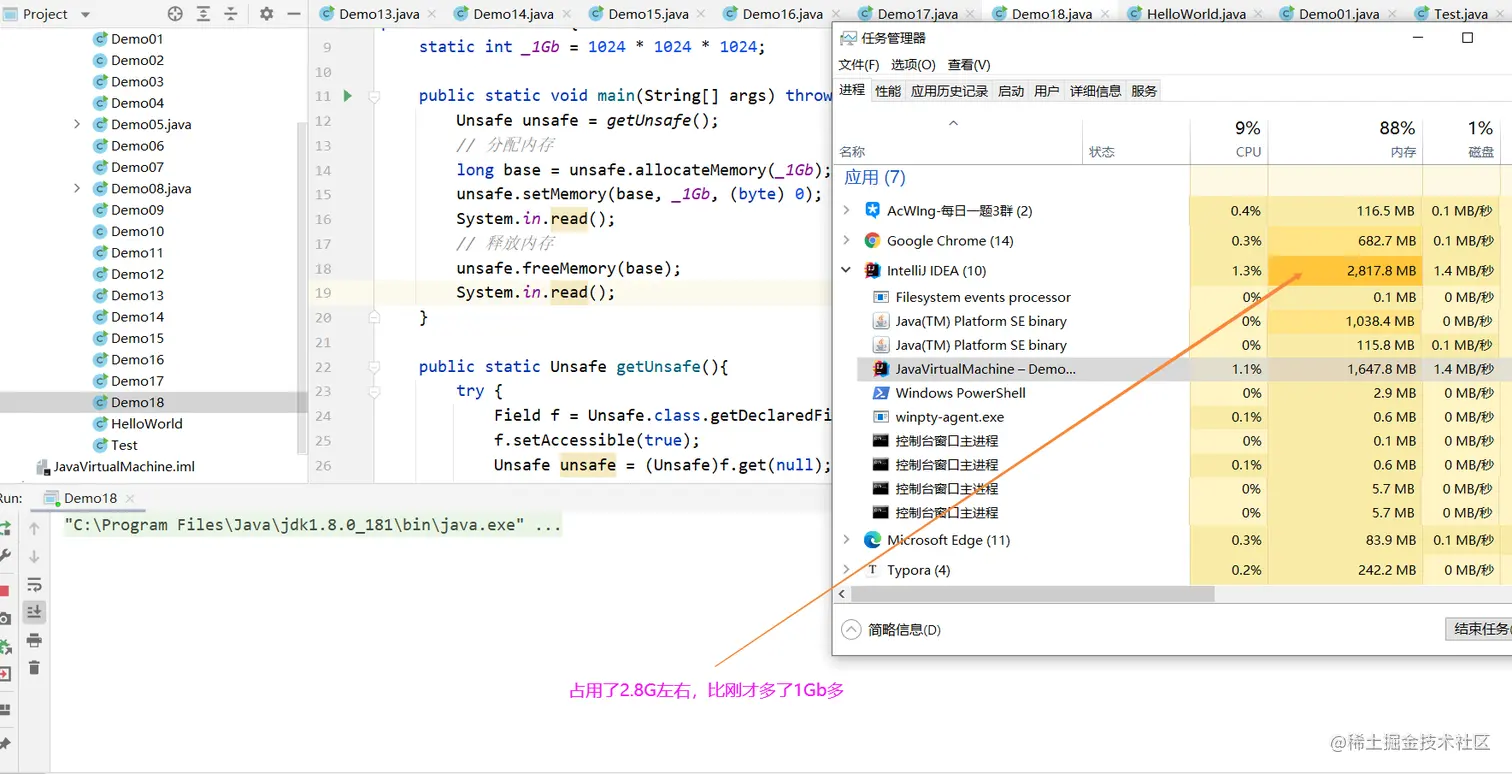Open 查看(V) menu in Task Manager
Screen dimensions: 1512x774
click(x=969, y=64)
